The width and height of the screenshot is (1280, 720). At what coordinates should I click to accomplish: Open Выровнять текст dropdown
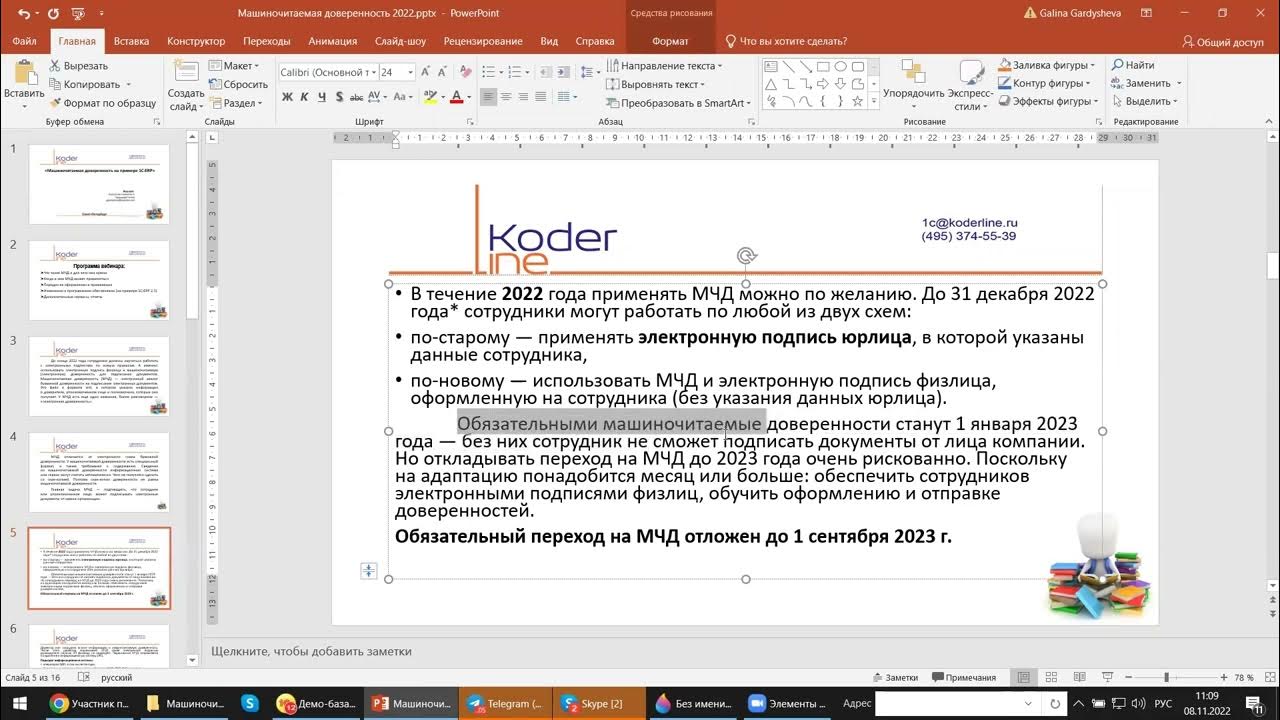(656, 85)
